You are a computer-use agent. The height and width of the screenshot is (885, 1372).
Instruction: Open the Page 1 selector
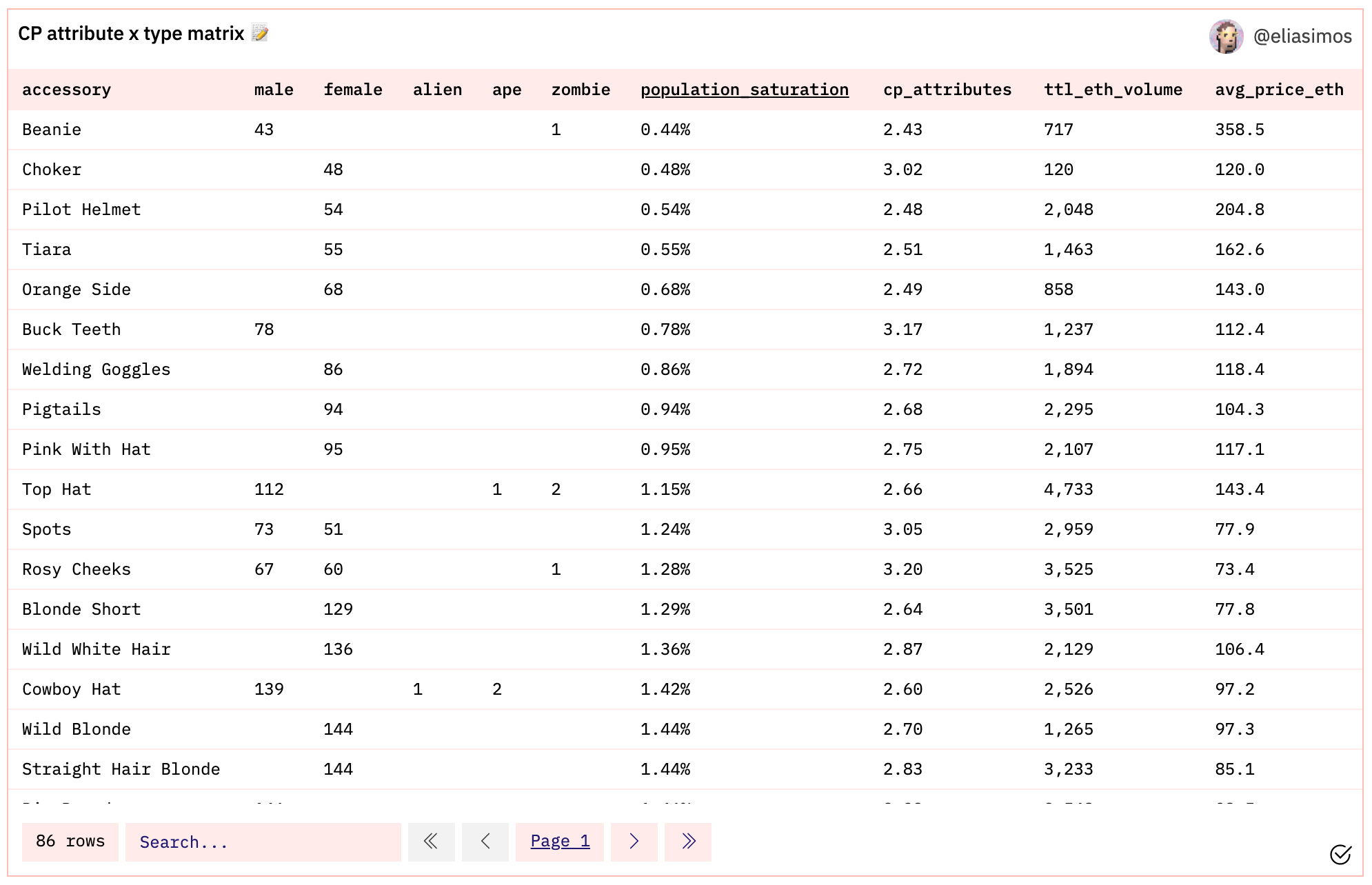coord(560,842)
